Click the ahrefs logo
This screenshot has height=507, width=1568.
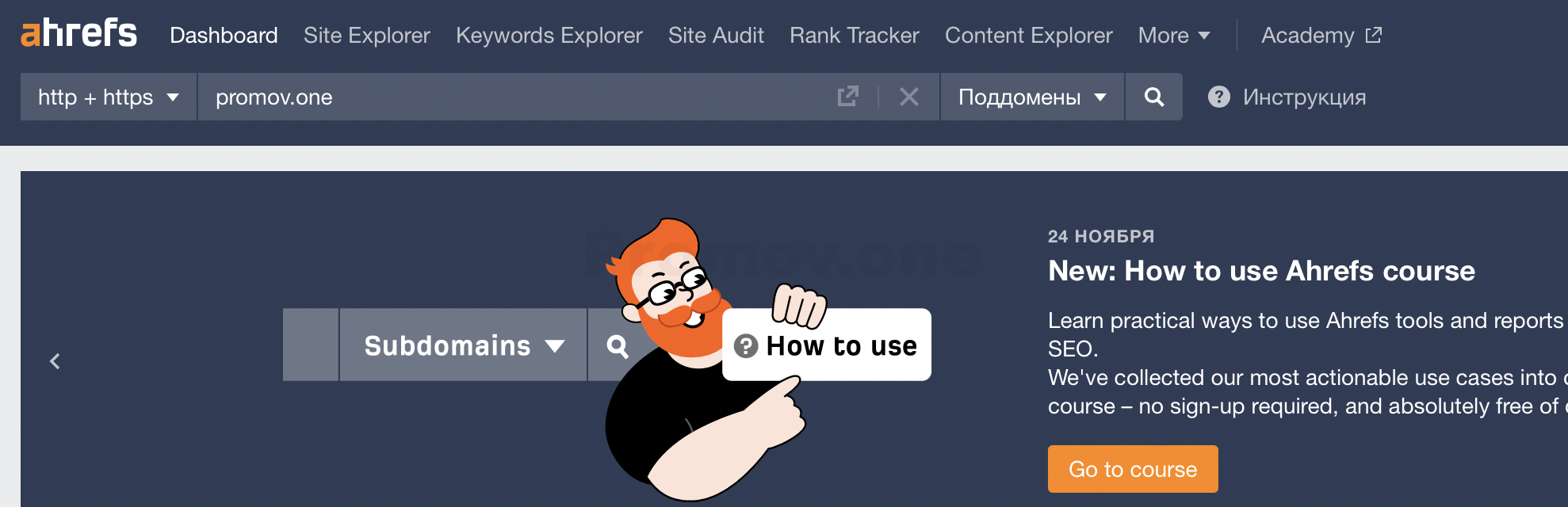[x=78, y=33]
